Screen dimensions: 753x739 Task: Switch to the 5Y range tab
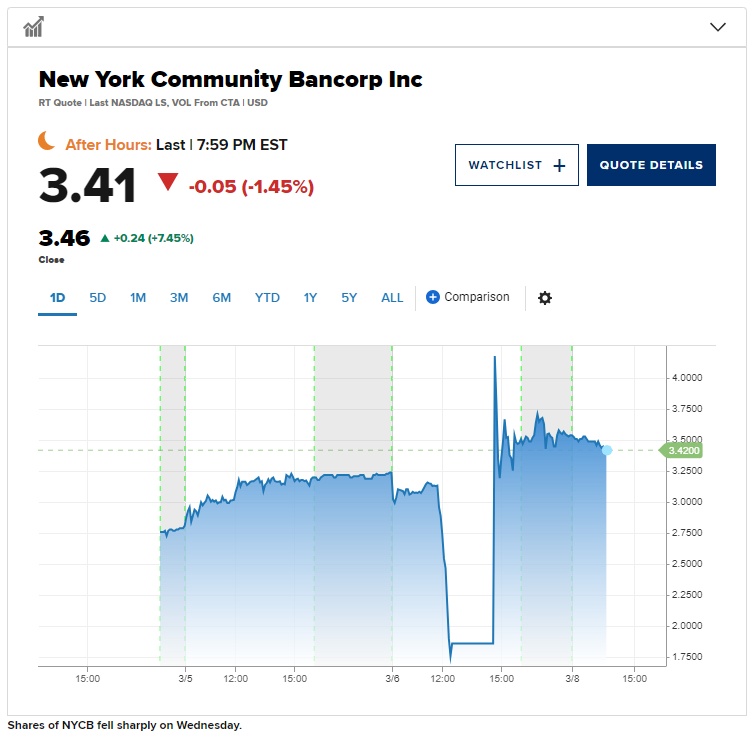349,298
